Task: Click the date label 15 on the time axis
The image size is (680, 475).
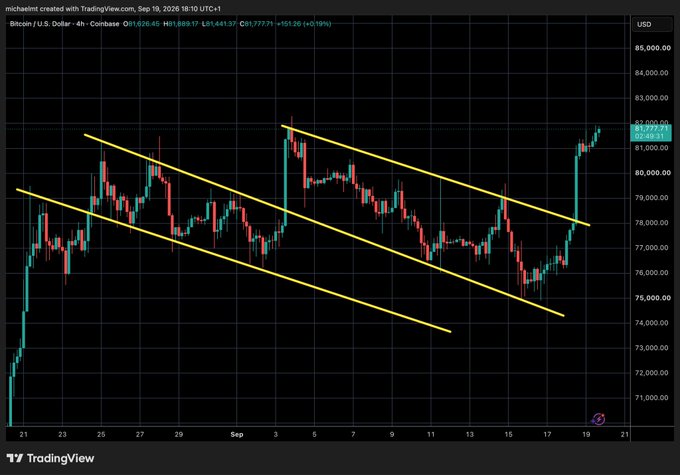Action: pos(508,434)
